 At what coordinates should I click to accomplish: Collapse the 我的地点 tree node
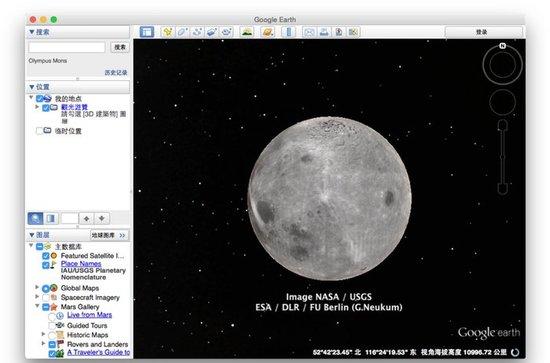(x=31, y=97)
